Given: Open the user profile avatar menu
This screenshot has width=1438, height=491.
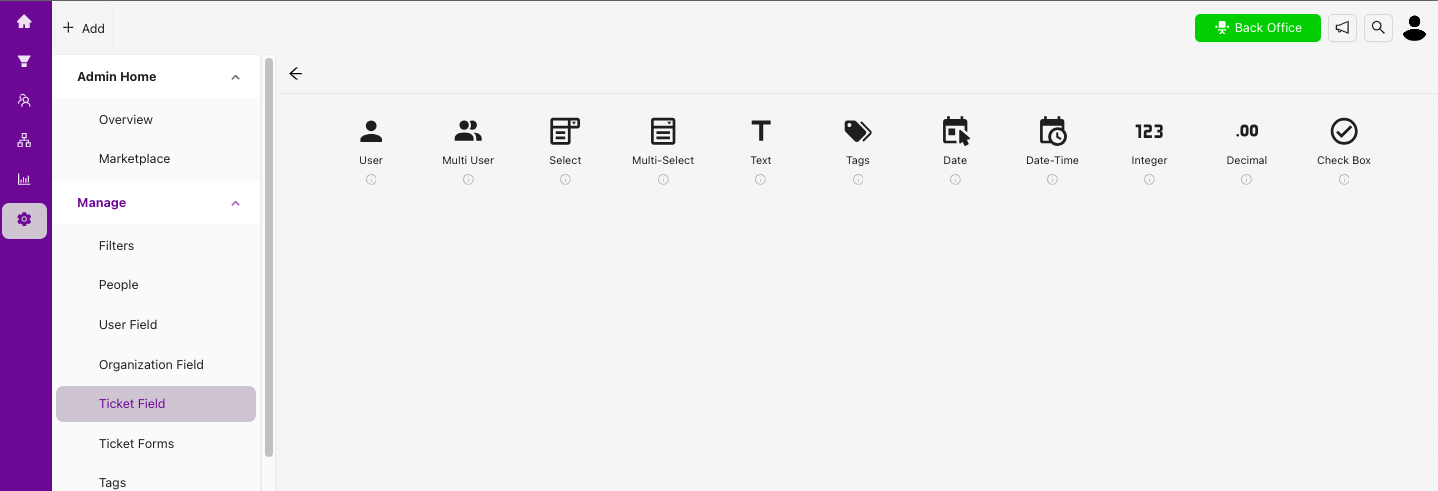Looking at the screenshot, I should pos(1414,28).
